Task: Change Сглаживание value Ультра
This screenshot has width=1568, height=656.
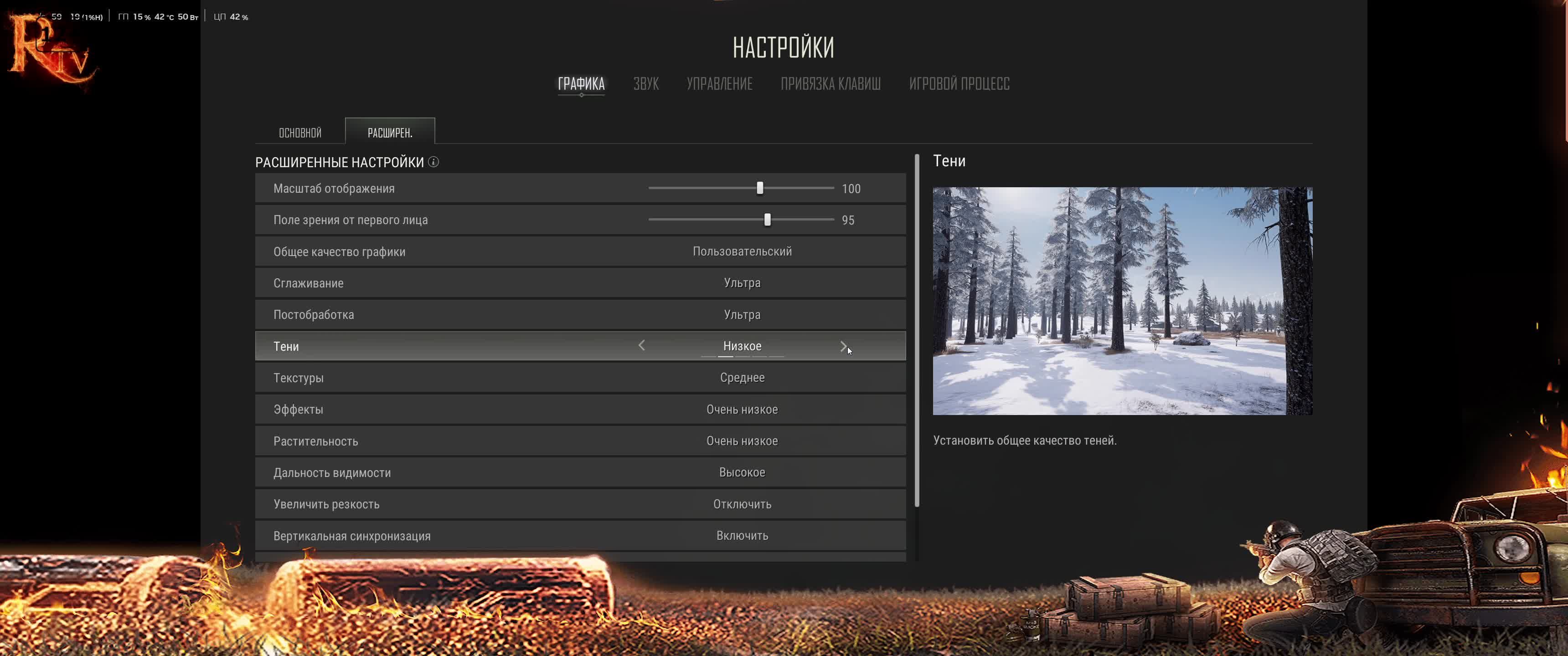Action: [742, 283]
